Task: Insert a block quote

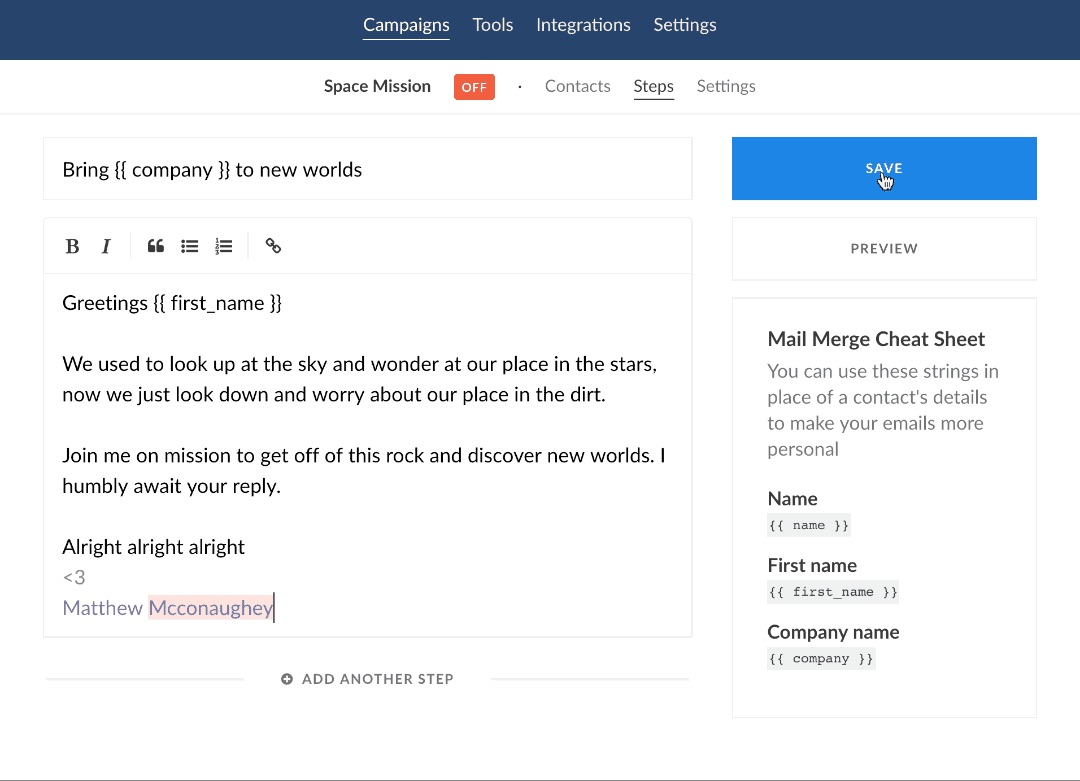Action: click(156, 246)
